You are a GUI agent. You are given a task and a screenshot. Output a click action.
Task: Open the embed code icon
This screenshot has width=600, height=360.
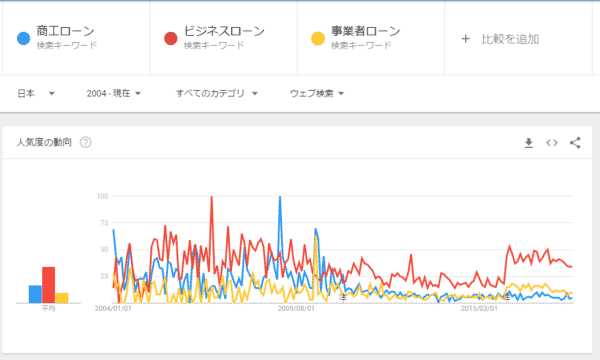[x=552, y=143]
